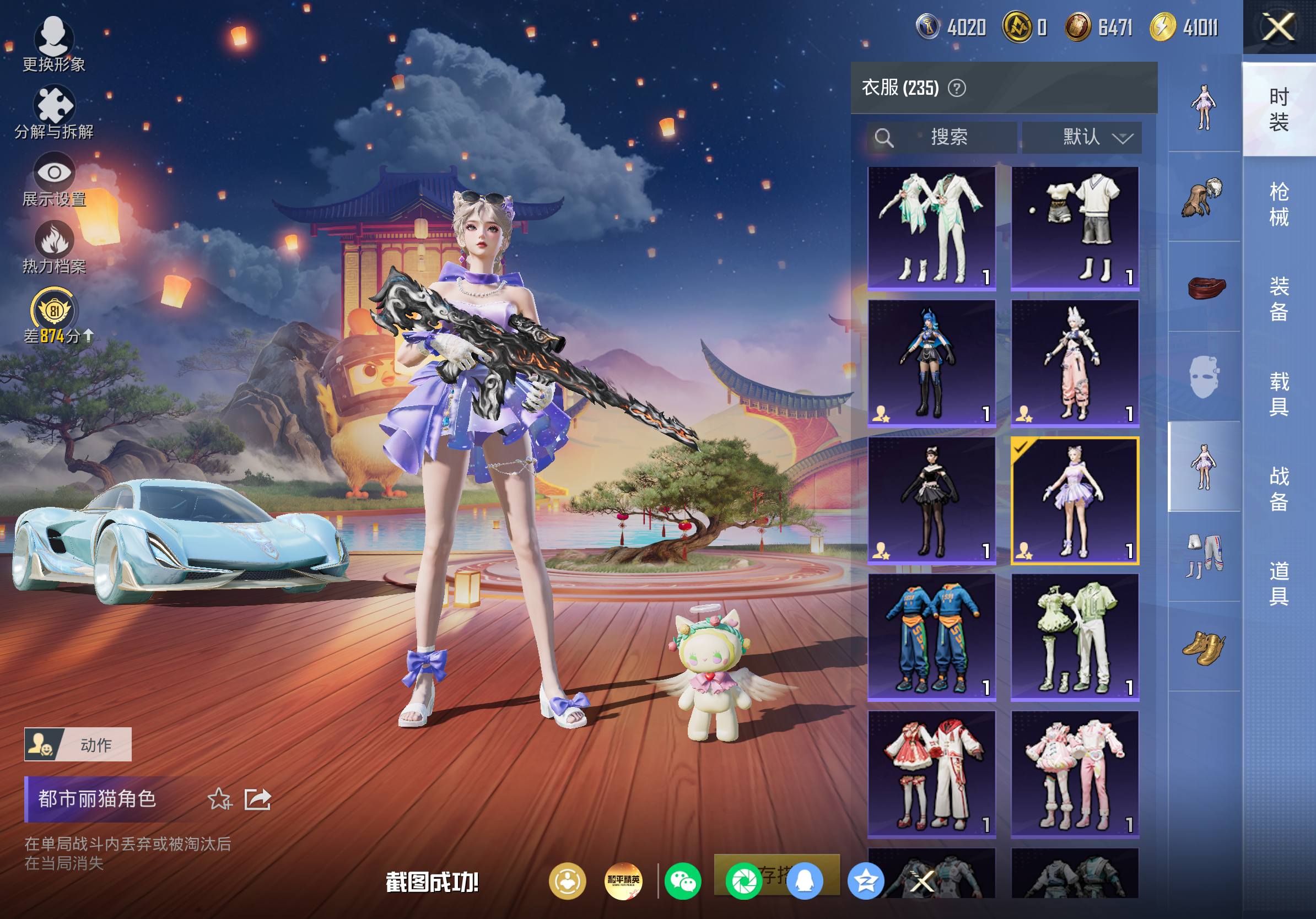Share screenshot to the gold community icon

[568, 880]
